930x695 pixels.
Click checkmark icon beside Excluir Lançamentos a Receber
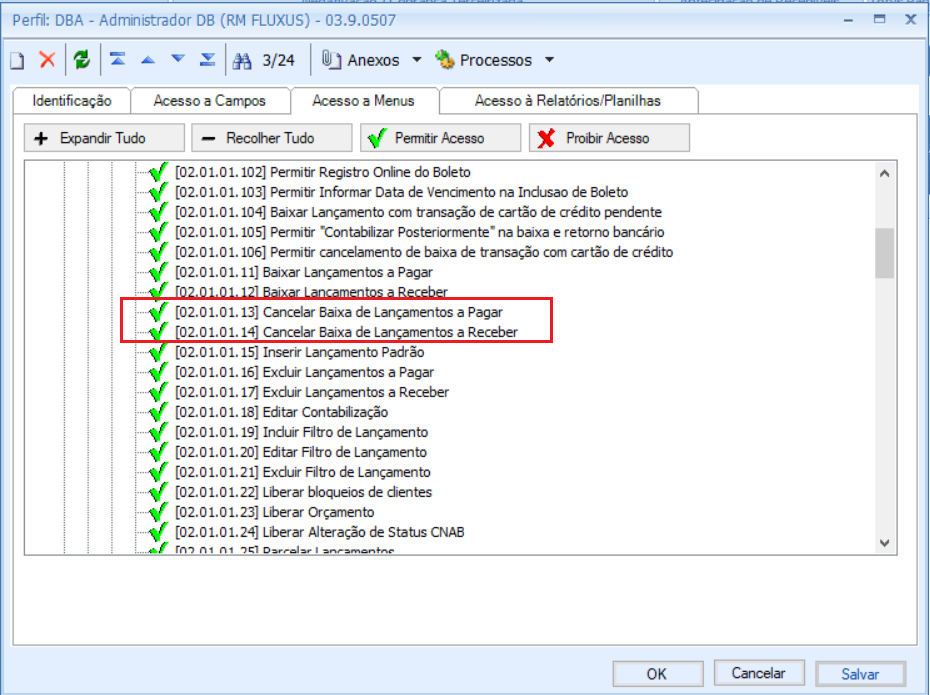point(158,393)
